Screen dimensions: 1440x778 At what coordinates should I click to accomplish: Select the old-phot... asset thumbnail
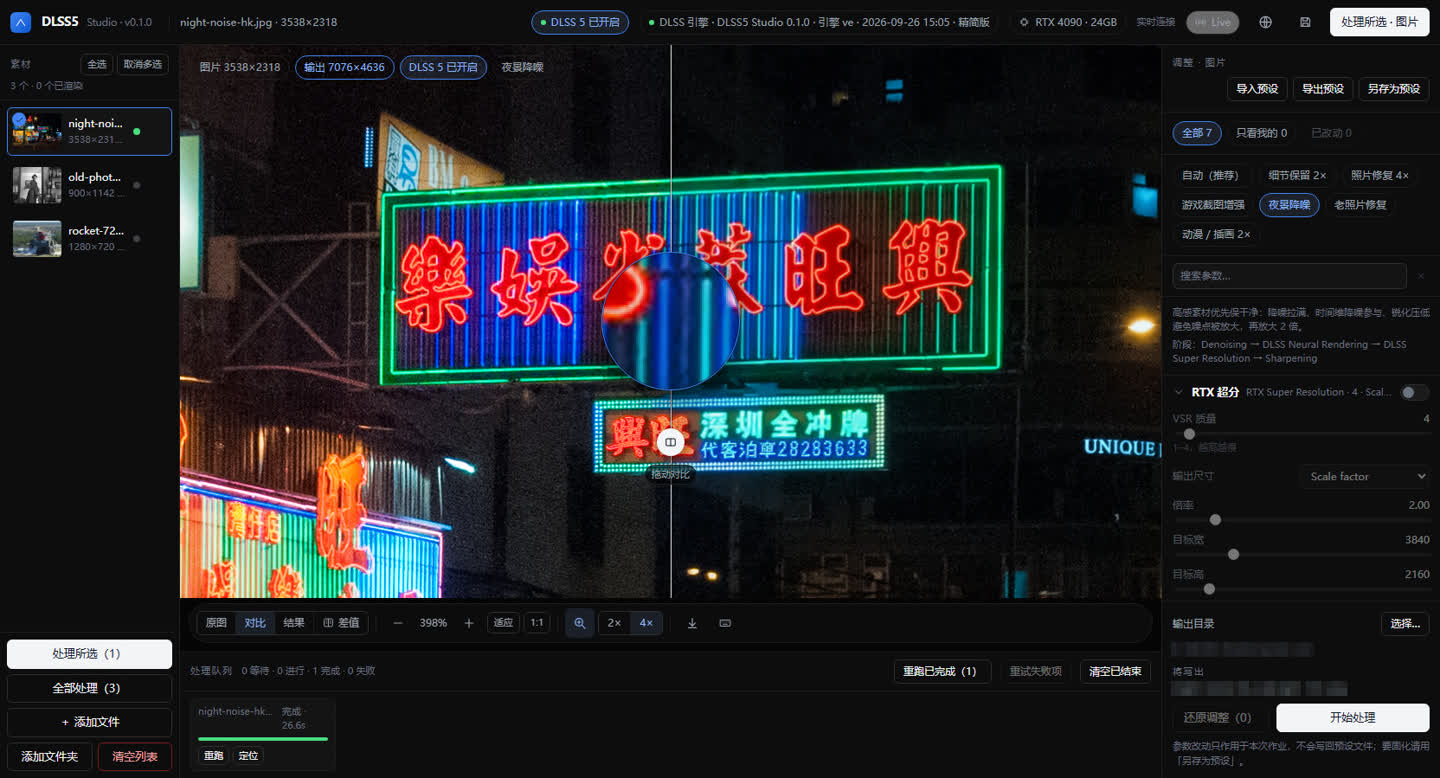pyautogui.click(x=37, y=185)
